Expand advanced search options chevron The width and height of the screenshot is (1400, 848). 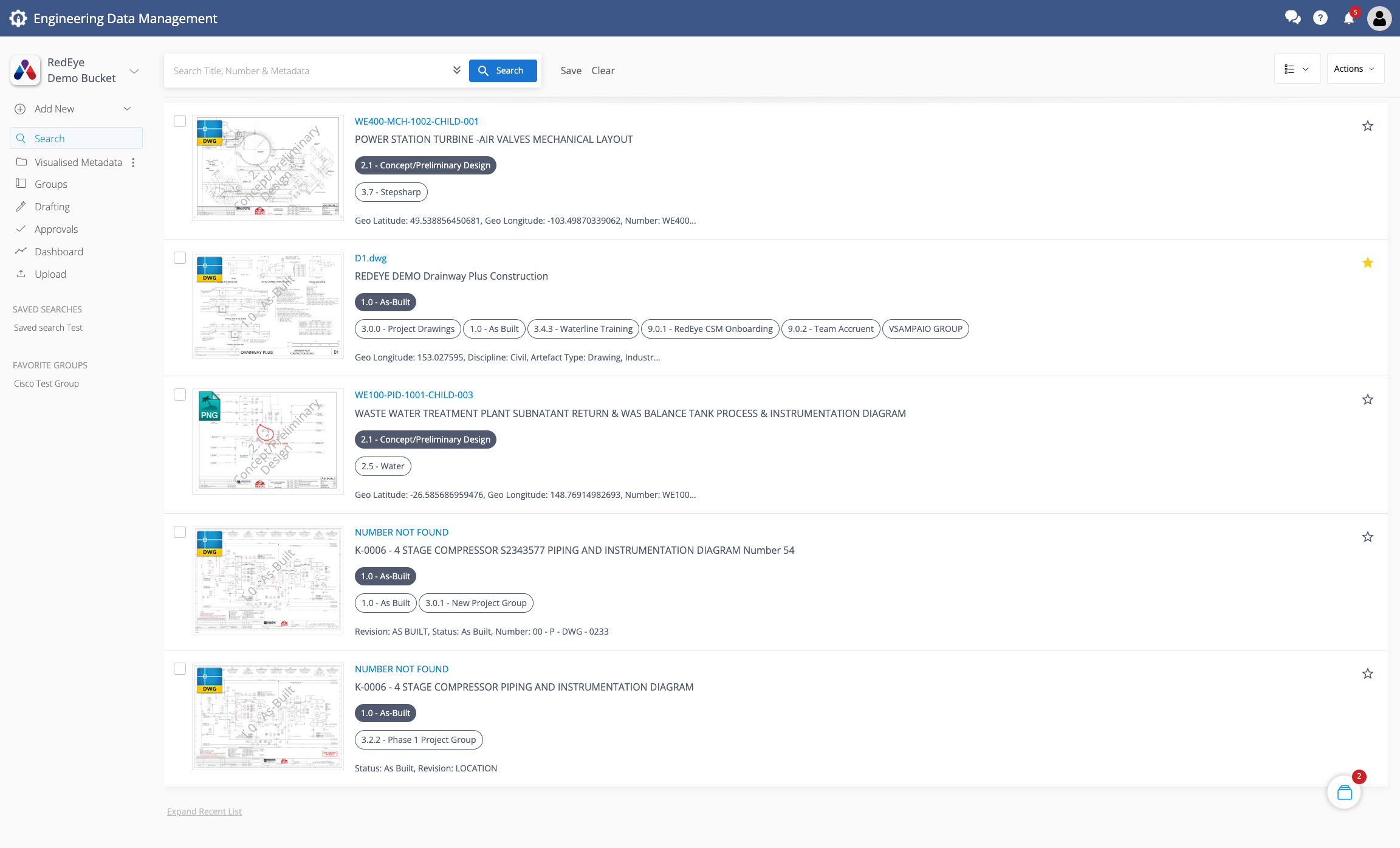point(456,70)
